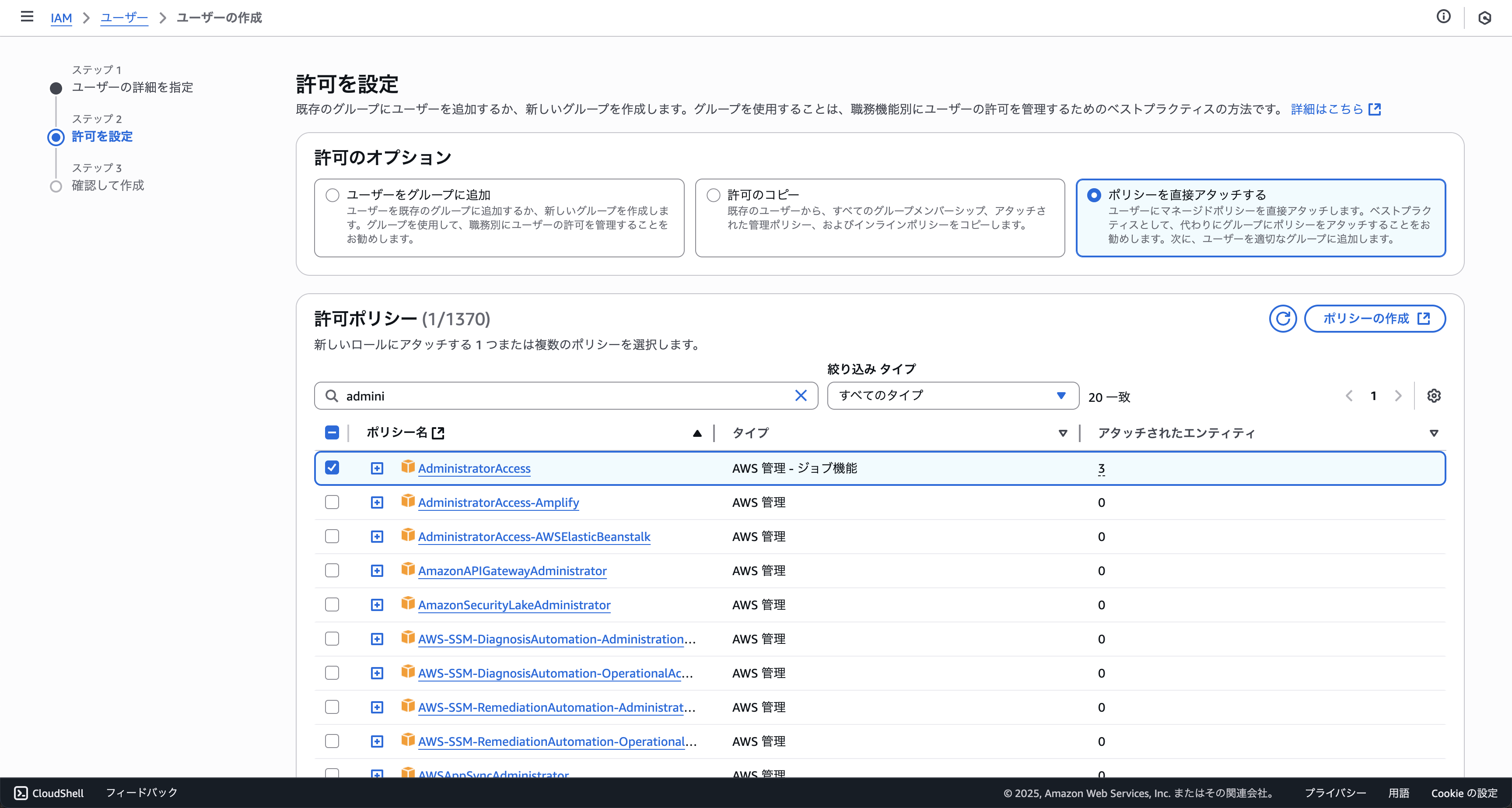Open the hamburger navigation menu
1512x808 pixels.
pos(26,17)
